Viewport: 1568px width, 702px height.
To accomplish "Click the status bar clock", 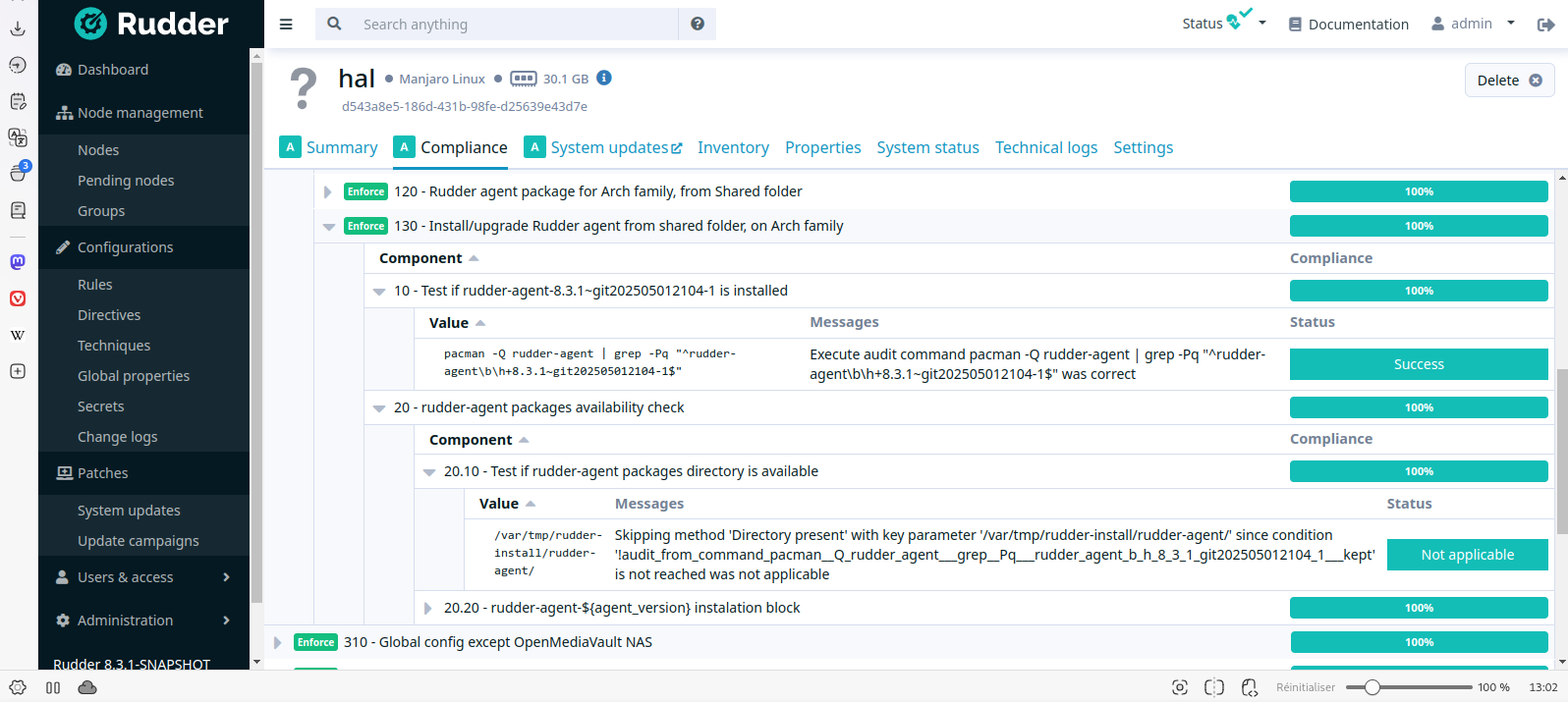I will [x=1543, y=687].
